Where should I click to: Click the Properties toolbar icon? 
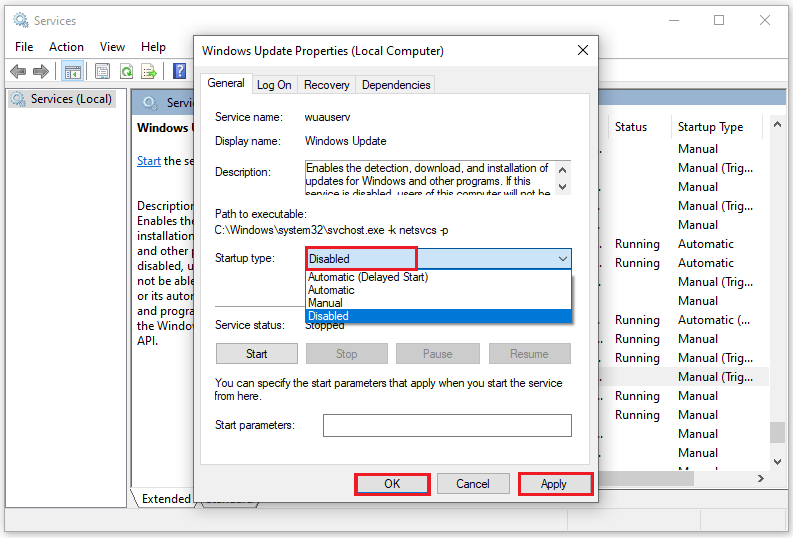pos(102,71)
